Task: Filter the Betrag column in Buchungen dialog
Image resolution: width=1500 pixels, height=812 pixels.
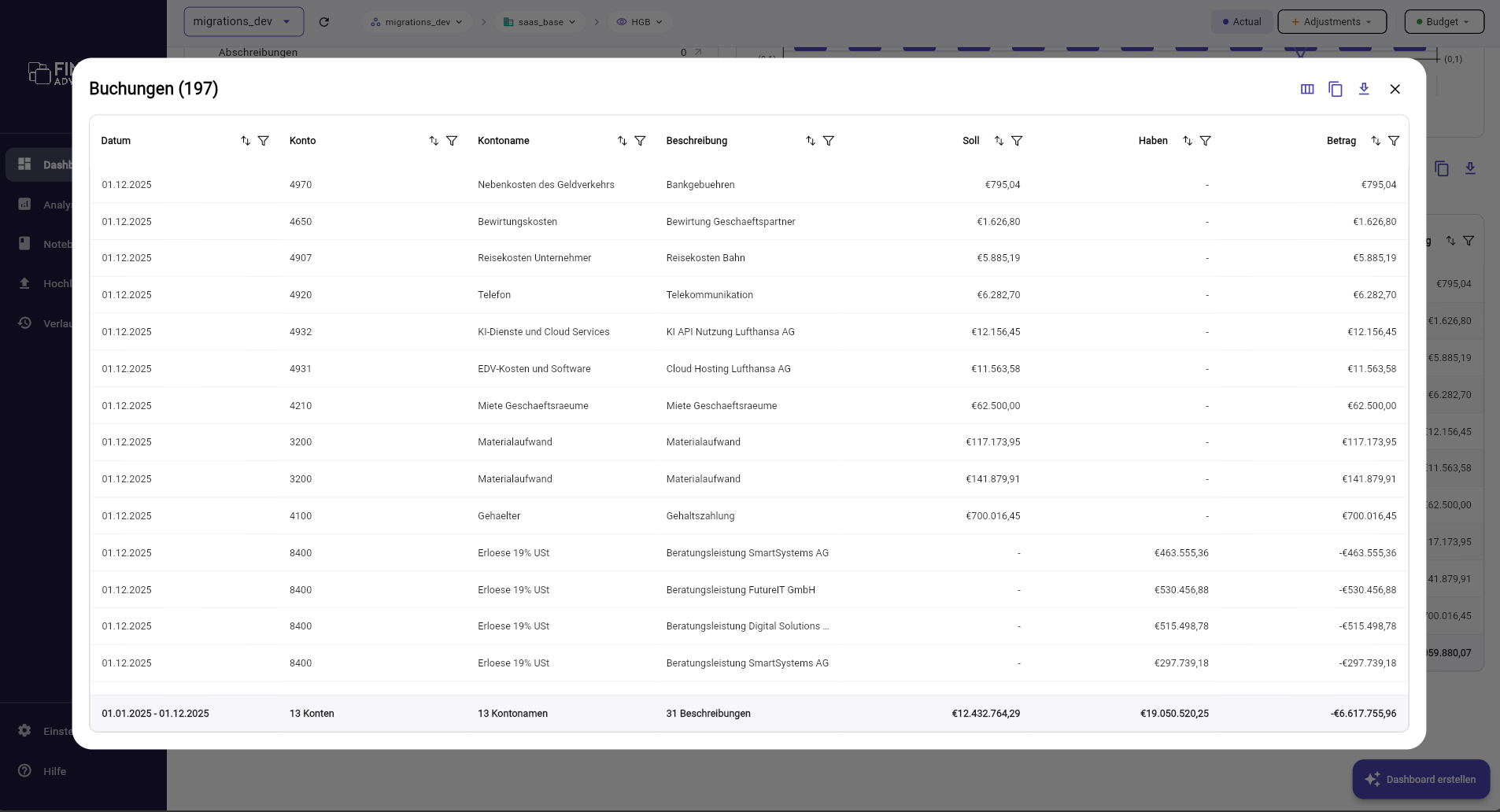Action: [x=1394, y=141]
